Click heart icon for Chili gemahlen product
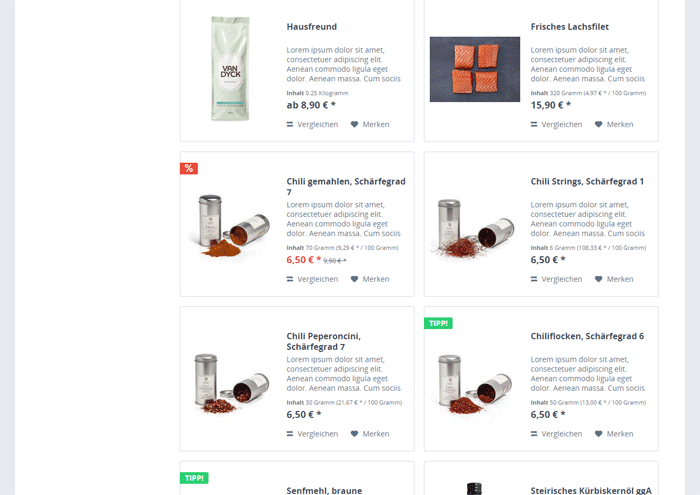Screen dimensions: 700x495 (354, 279)
